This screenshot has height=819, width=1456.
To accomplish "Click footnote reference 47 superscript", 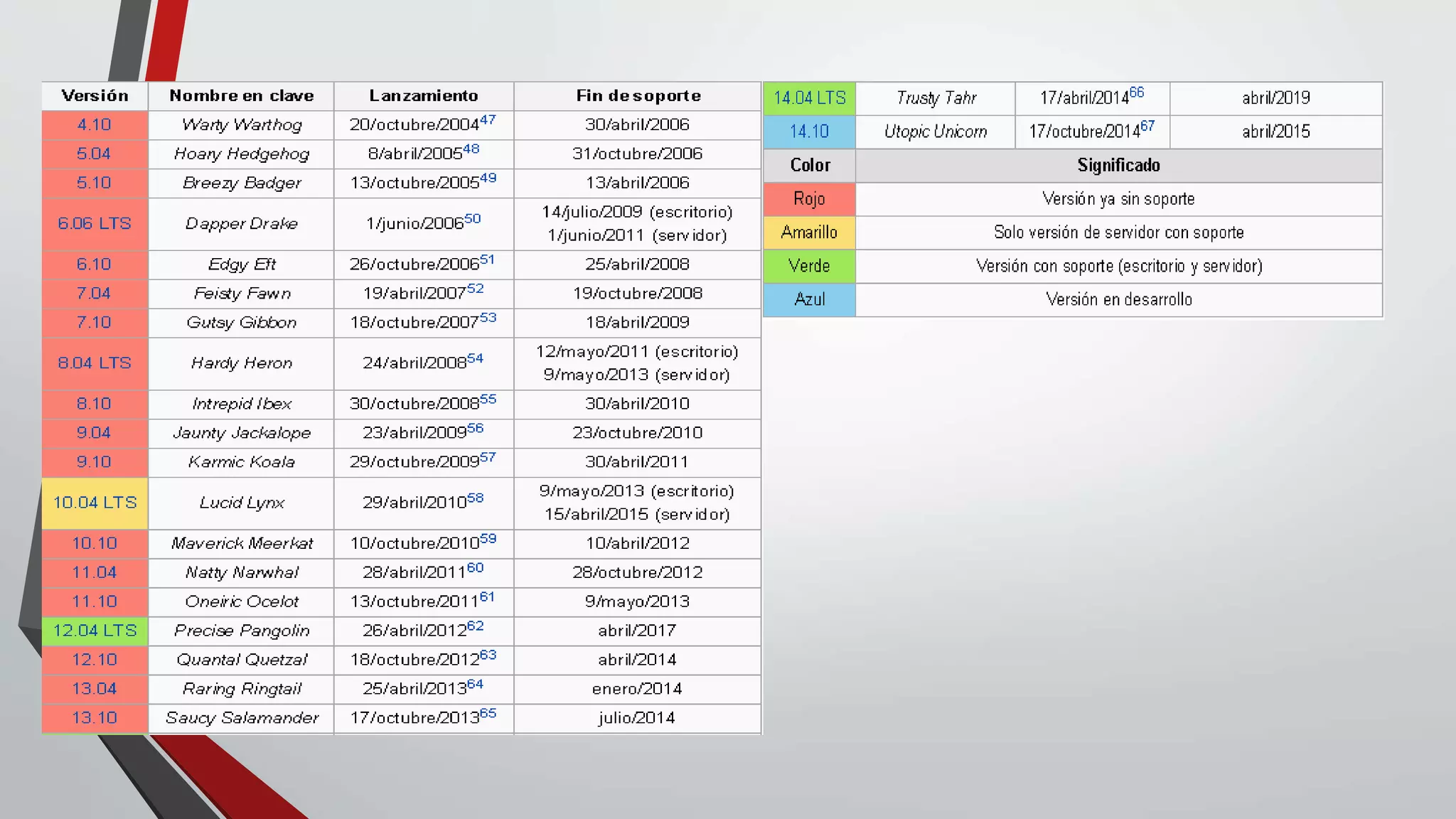I will [488, 119].
